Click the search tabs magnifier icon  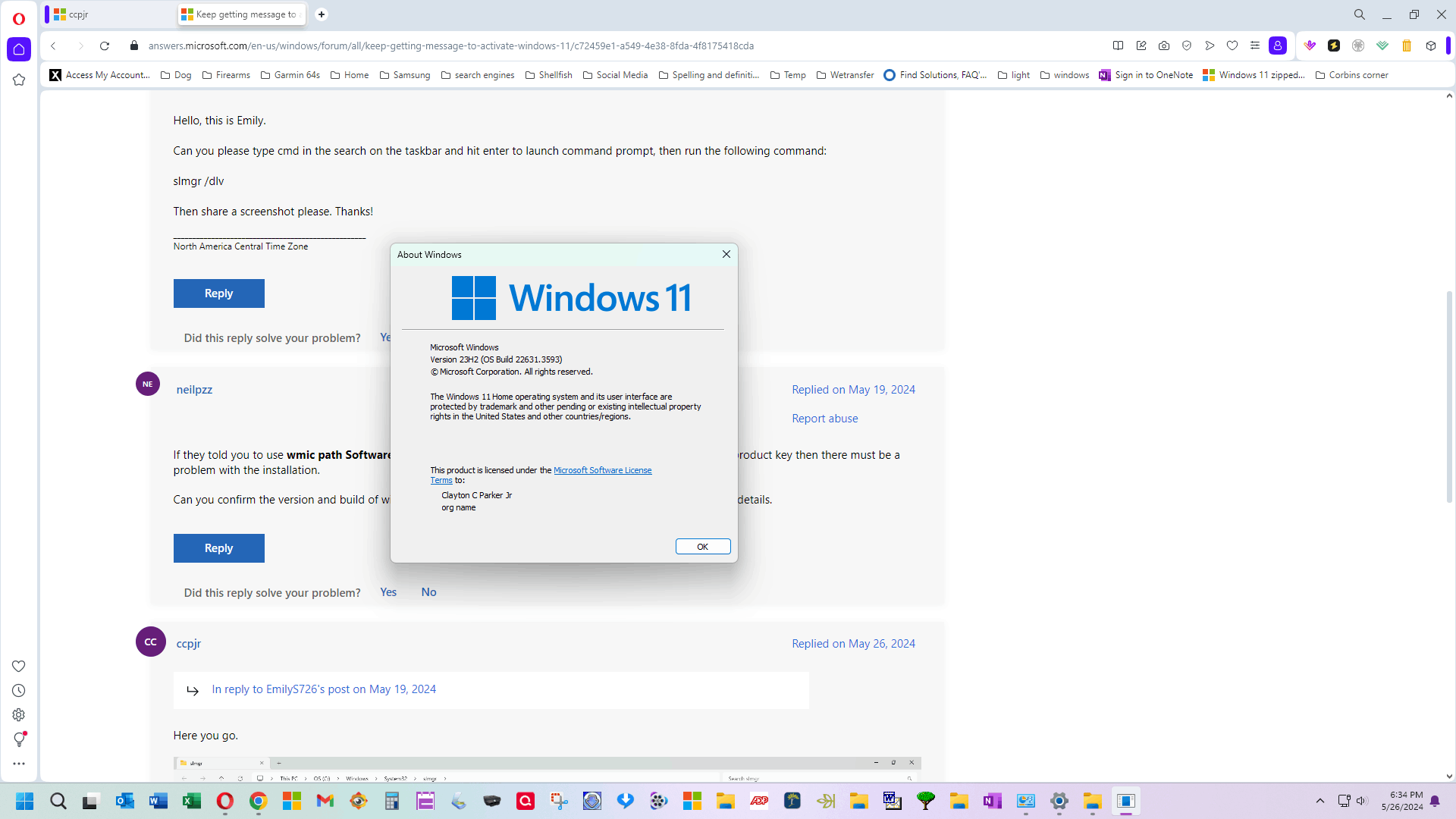coord(1360,14)
